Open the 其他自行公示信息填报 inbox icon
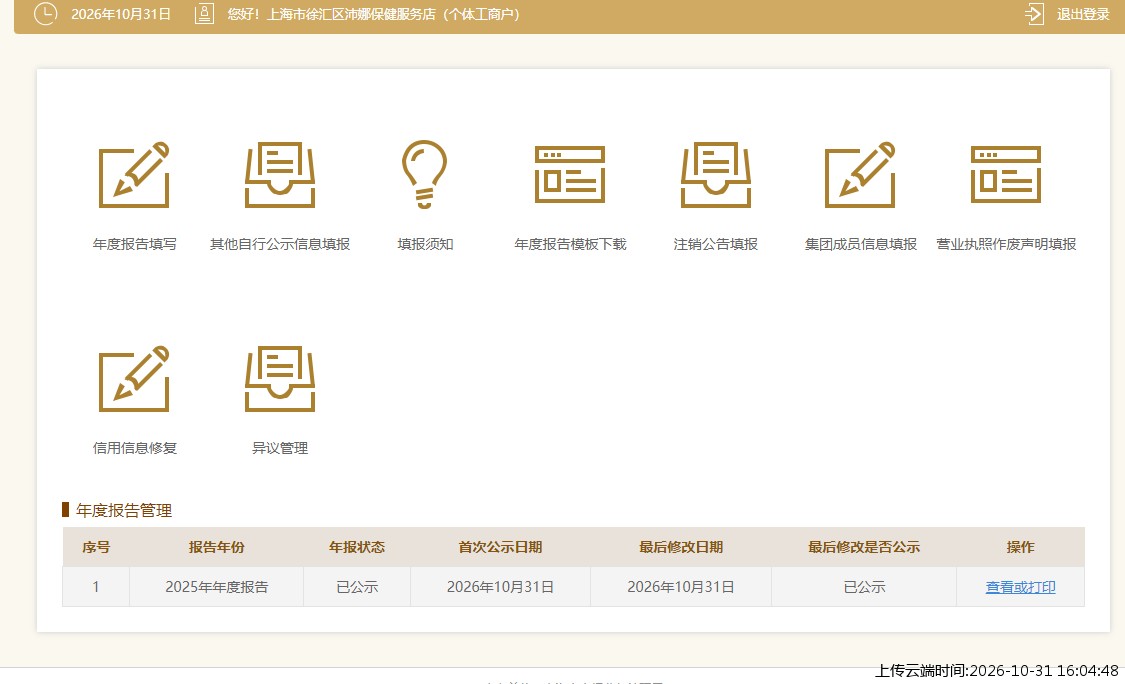The image size is (1125, 684). [280, 174]
